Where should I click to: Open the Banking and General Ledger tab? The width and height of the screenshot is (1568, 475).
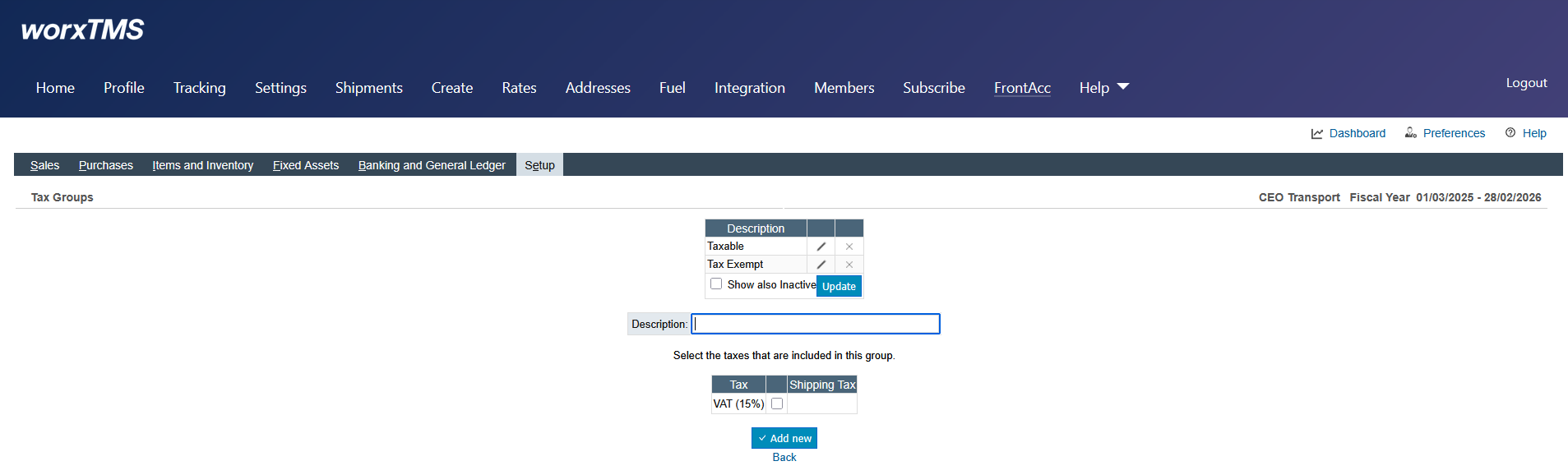pos(432,165)
